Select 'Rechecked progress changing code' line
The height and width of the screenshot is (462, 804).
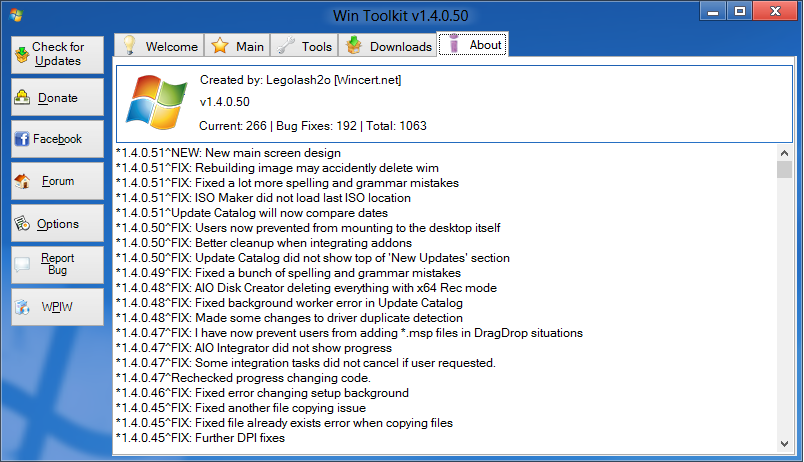pos(244,378)
